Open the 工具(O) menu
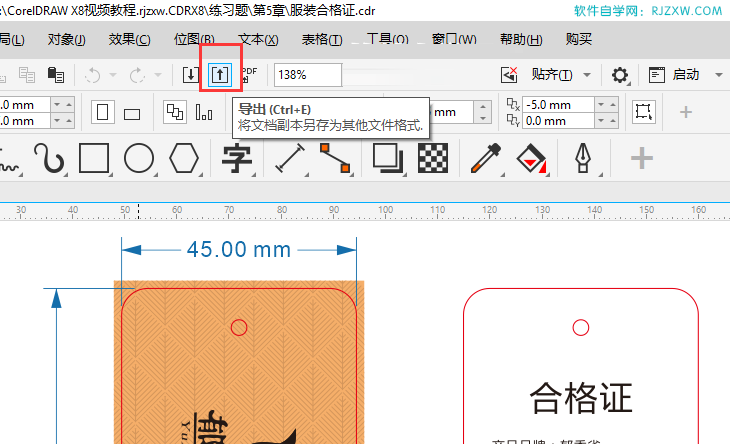This screenshot has width=730, height=444. (x=387, y=39)
